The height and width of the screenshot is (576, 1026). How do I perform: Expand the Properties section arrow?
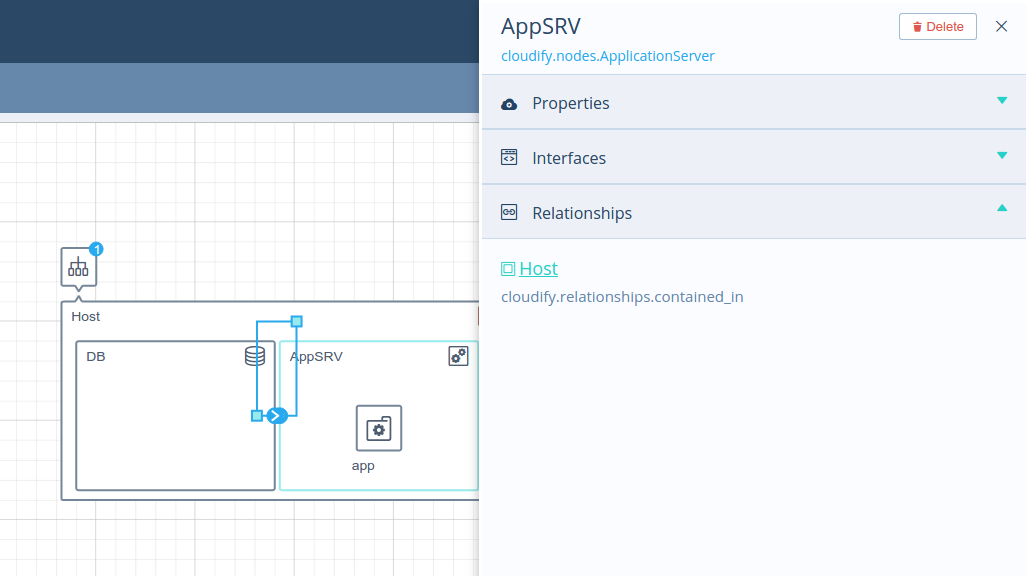pyautogui.click(x=1002, y=101)
